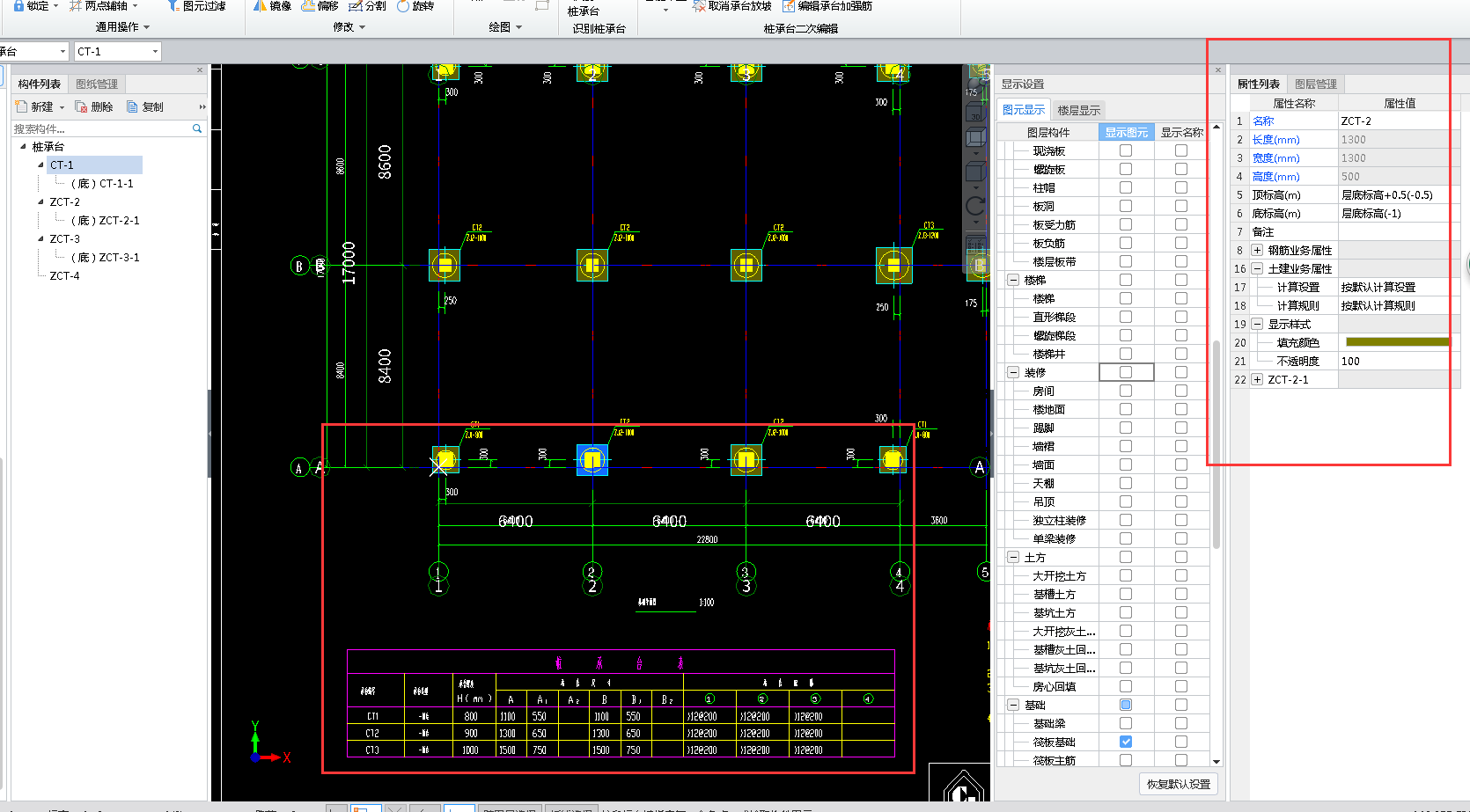Switch to 图元显示 tab
1470x812 pixels.
pos(1024,109)
